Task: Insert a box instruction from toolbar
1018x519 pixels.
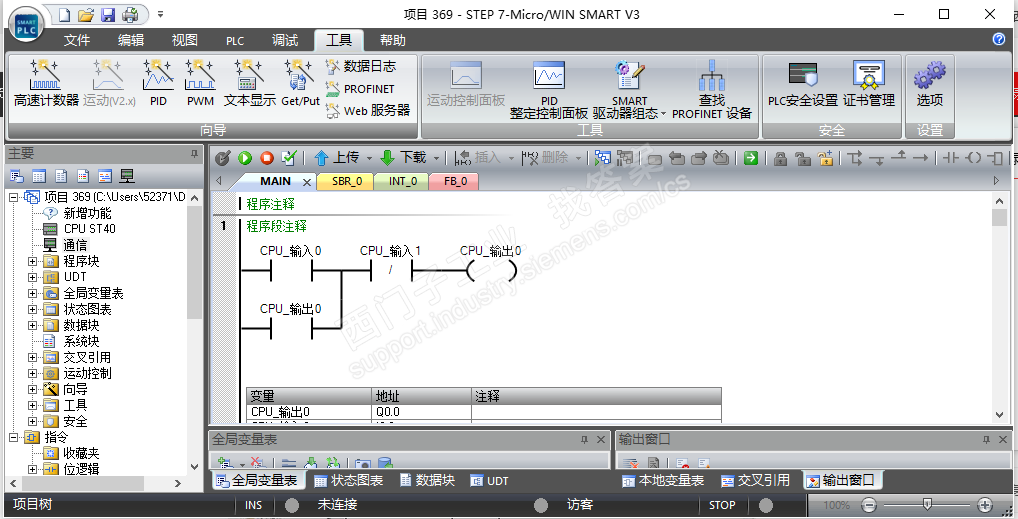Action: 995,158
